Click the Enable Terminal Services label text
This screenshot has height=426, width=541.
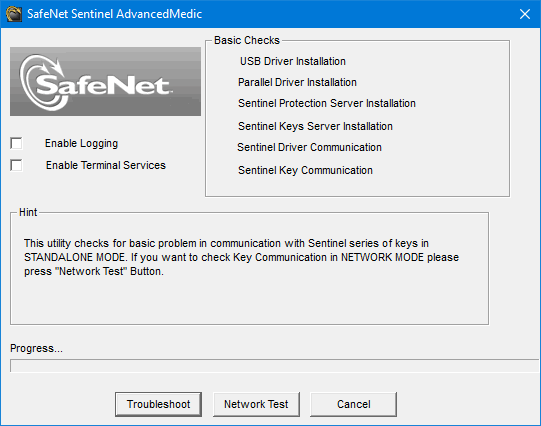coord(106,165)
